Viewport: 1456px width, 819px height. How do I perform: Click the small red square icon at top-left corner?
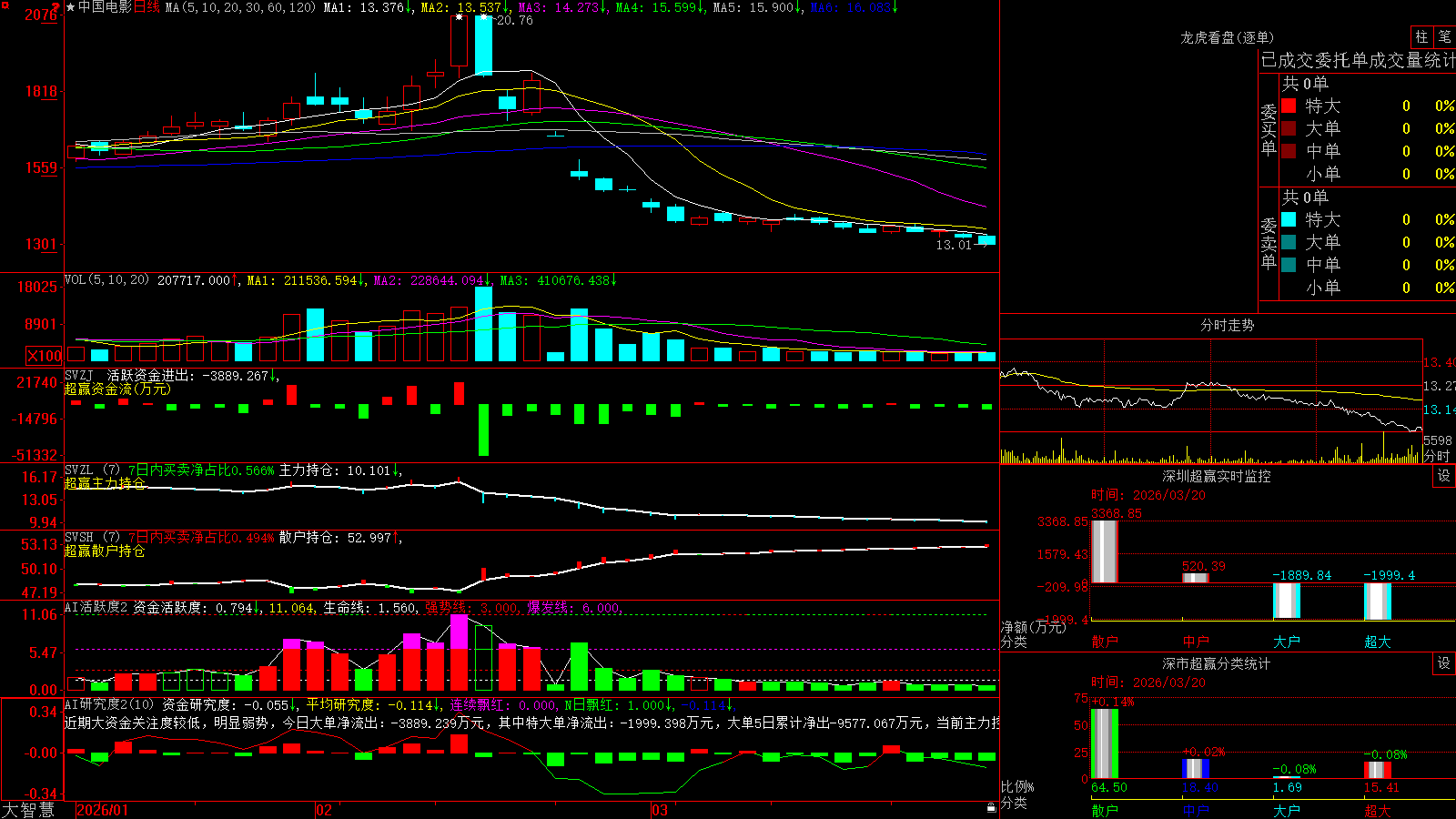(5, 5)
